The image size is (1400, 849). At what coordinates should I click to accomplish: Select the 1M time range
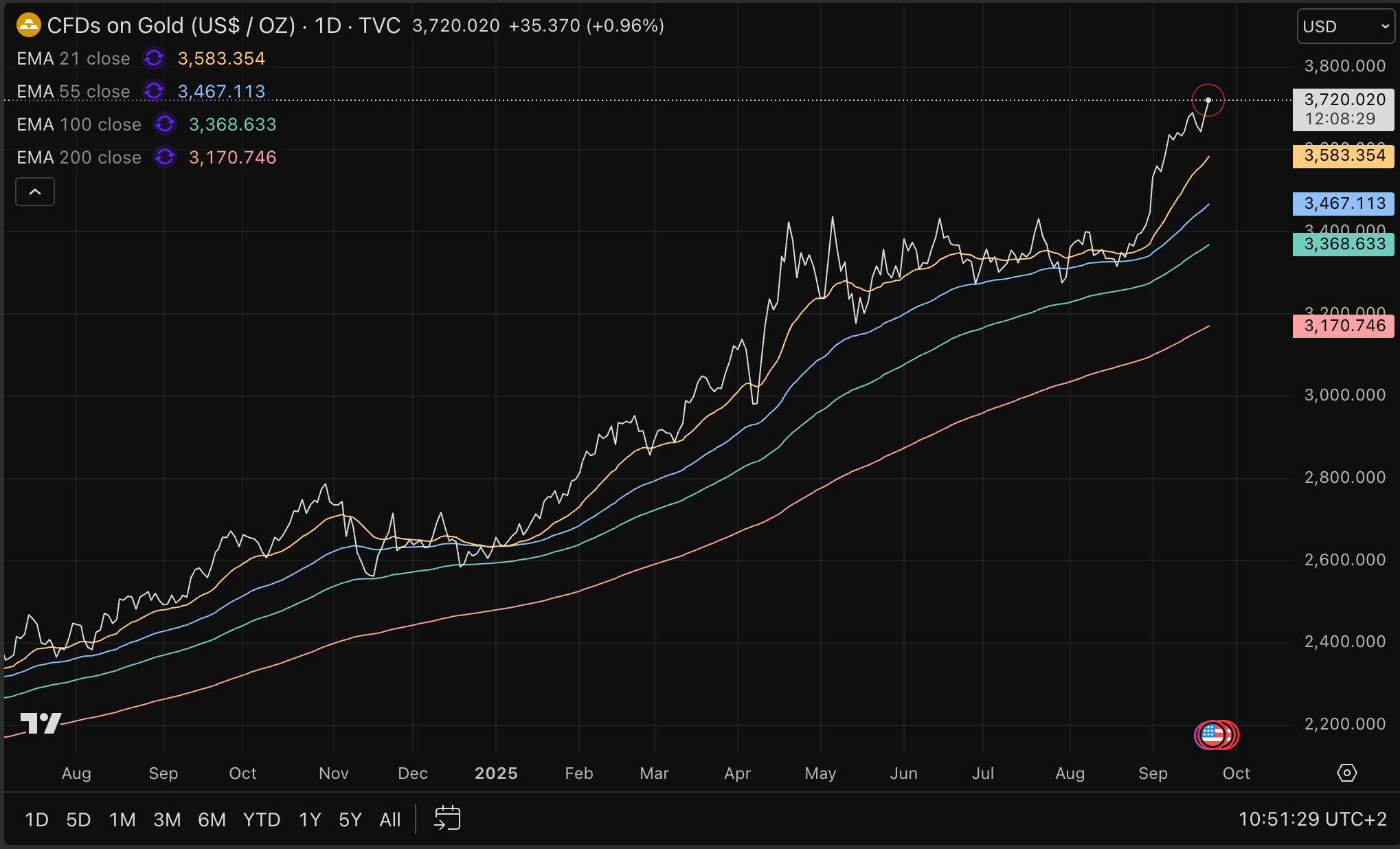coord(122,819)
